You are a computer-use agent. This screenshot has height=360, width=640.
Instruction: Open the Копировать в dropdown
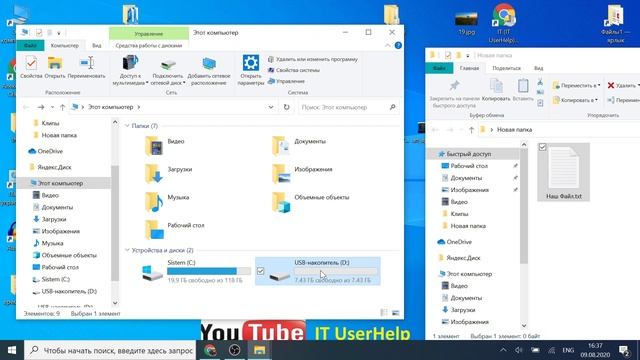pyautogui.click(x=575, y=100)
